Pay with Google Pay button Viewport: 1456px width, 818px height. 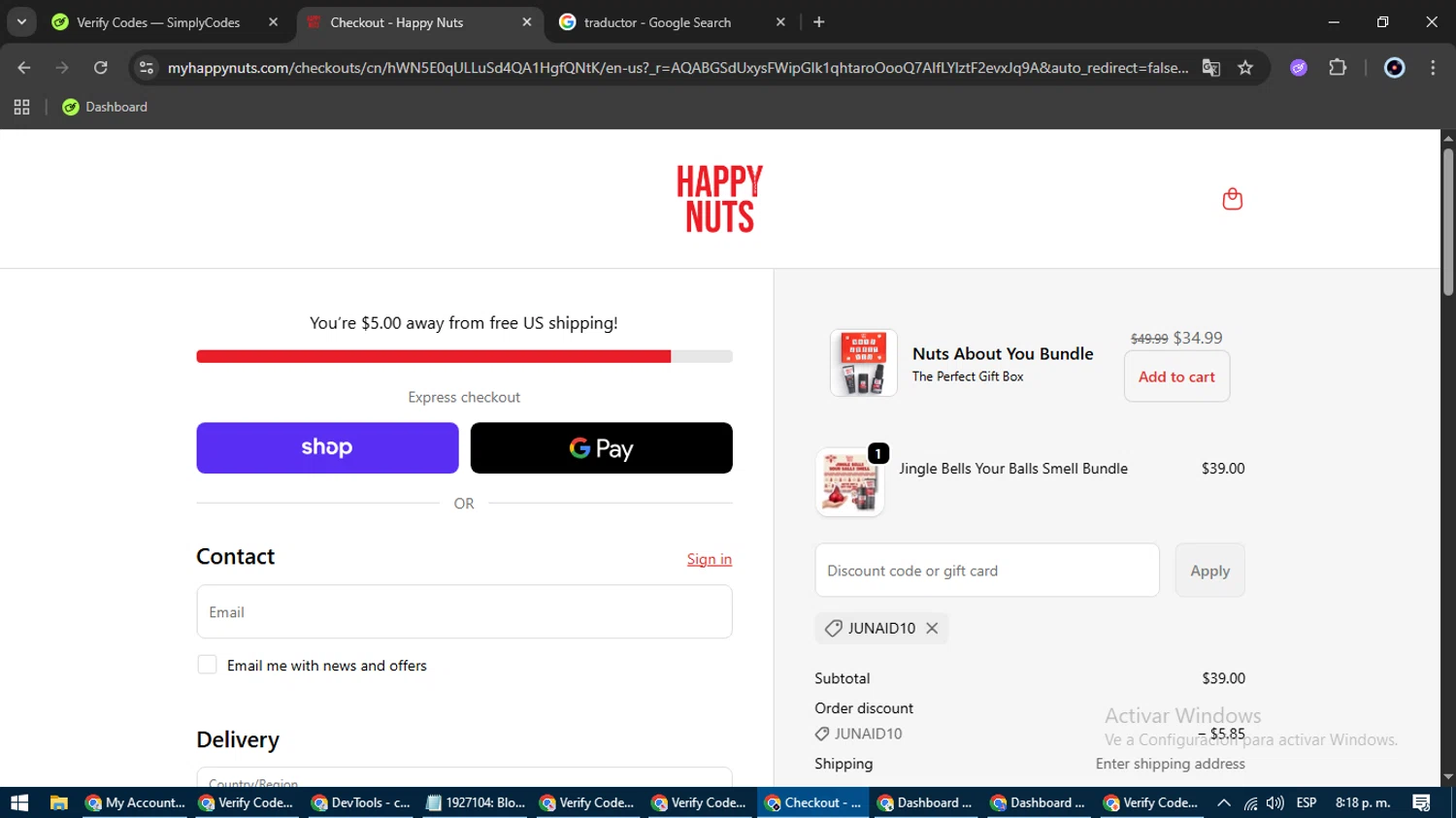(601, 447)
